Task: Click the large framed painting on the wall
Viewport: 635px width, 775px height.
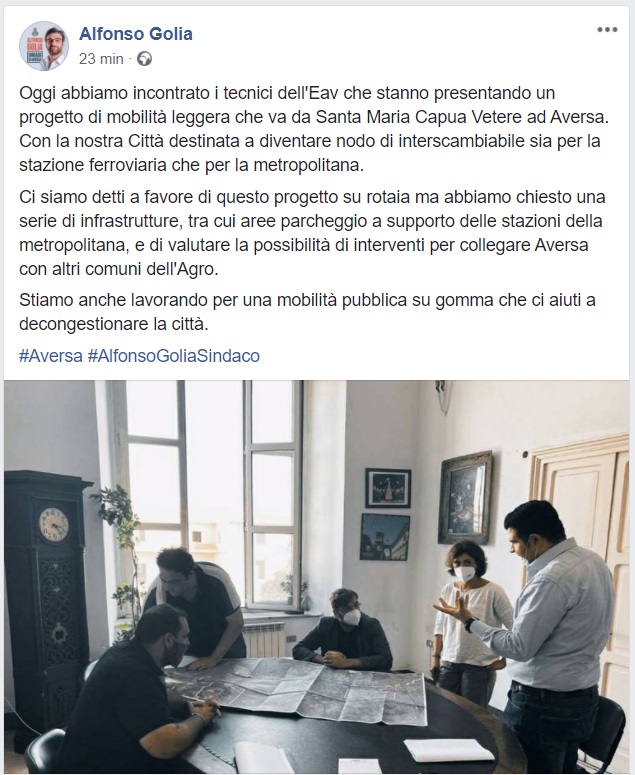Action: click(x=465, y=498)
